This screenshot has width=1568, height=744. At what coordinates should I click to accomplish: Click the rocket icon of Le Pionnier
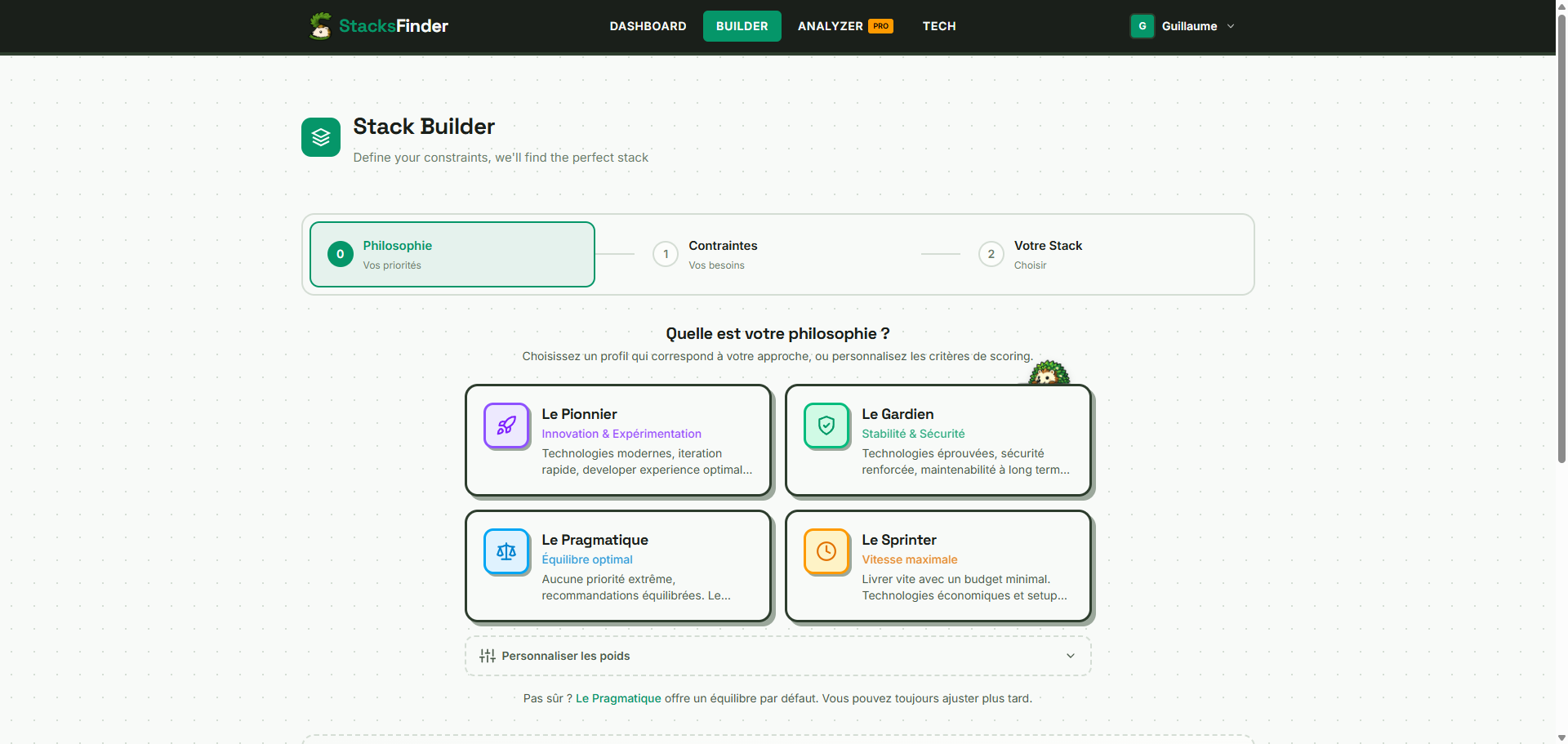(506, 425)
